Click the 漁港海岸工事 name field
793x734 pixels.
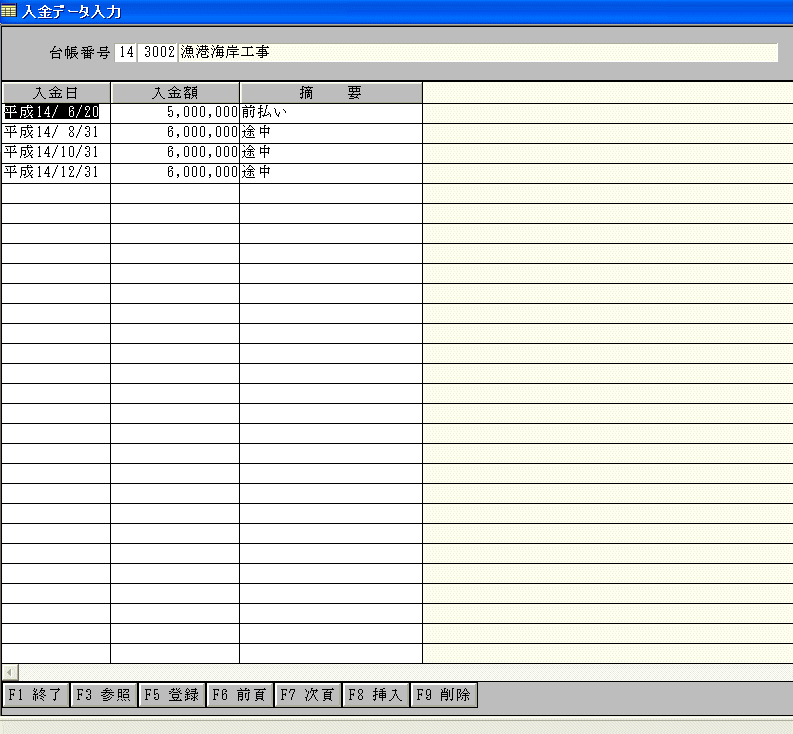tap(478, 52)
